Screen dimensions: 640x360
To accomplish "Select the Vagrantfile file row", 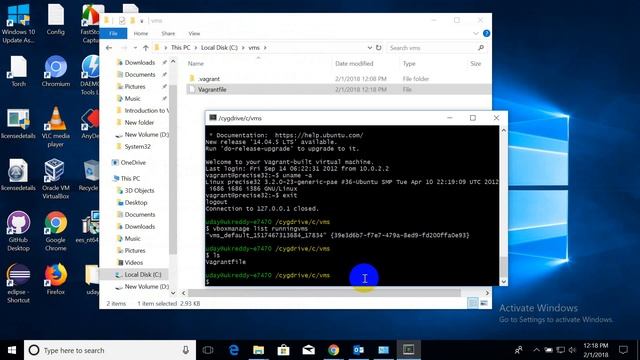I will [338, 89].
